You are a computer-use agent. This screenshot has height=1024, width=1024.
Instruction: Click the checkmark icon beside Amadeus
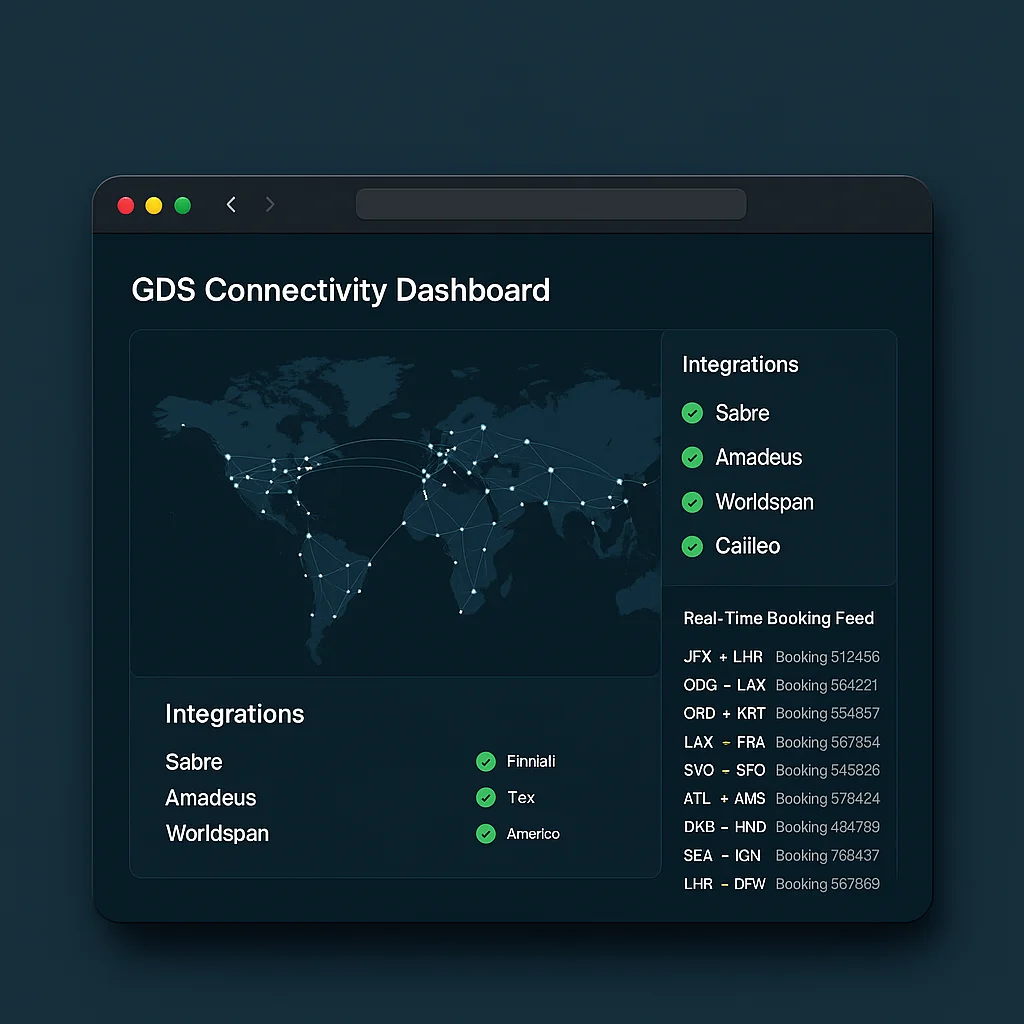[692, 457]
